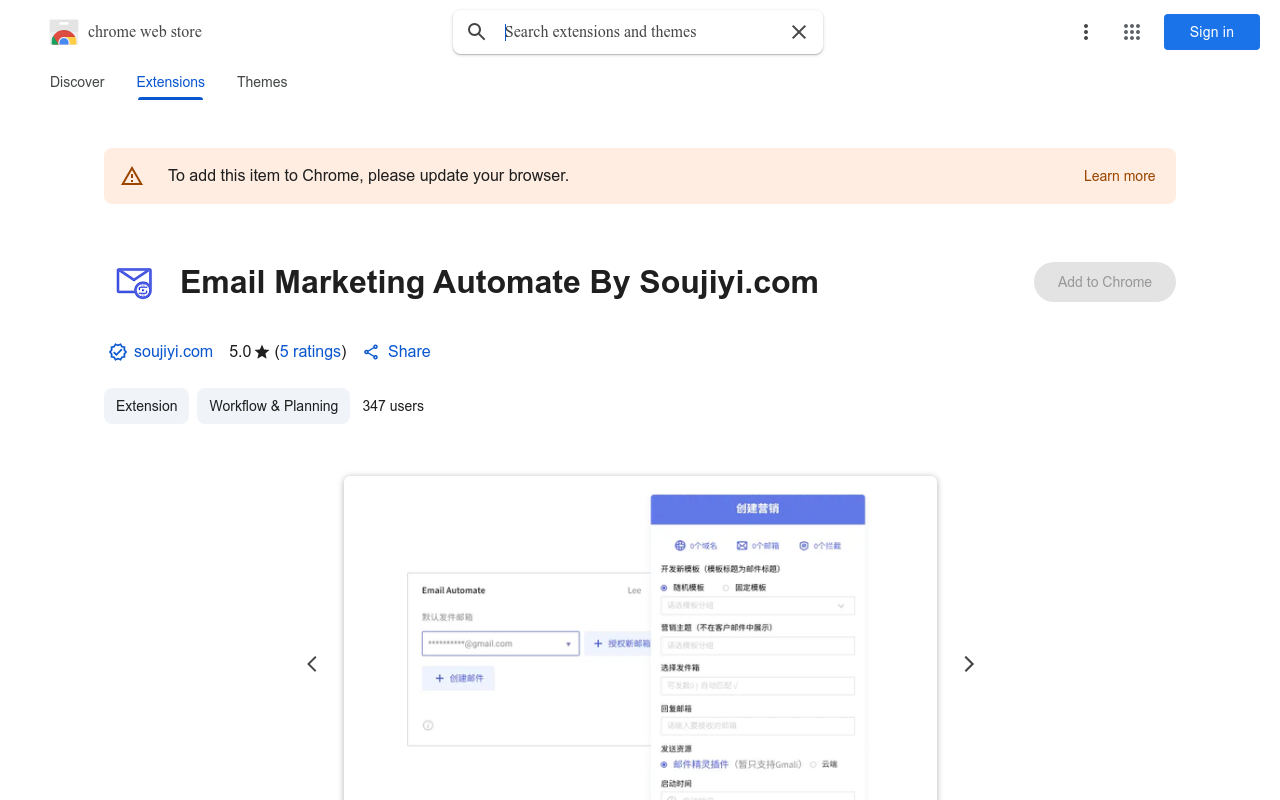Screen dimensions: 1280x800
Task: Switch to the Themes tab
Action: click(x=262, y=82)
